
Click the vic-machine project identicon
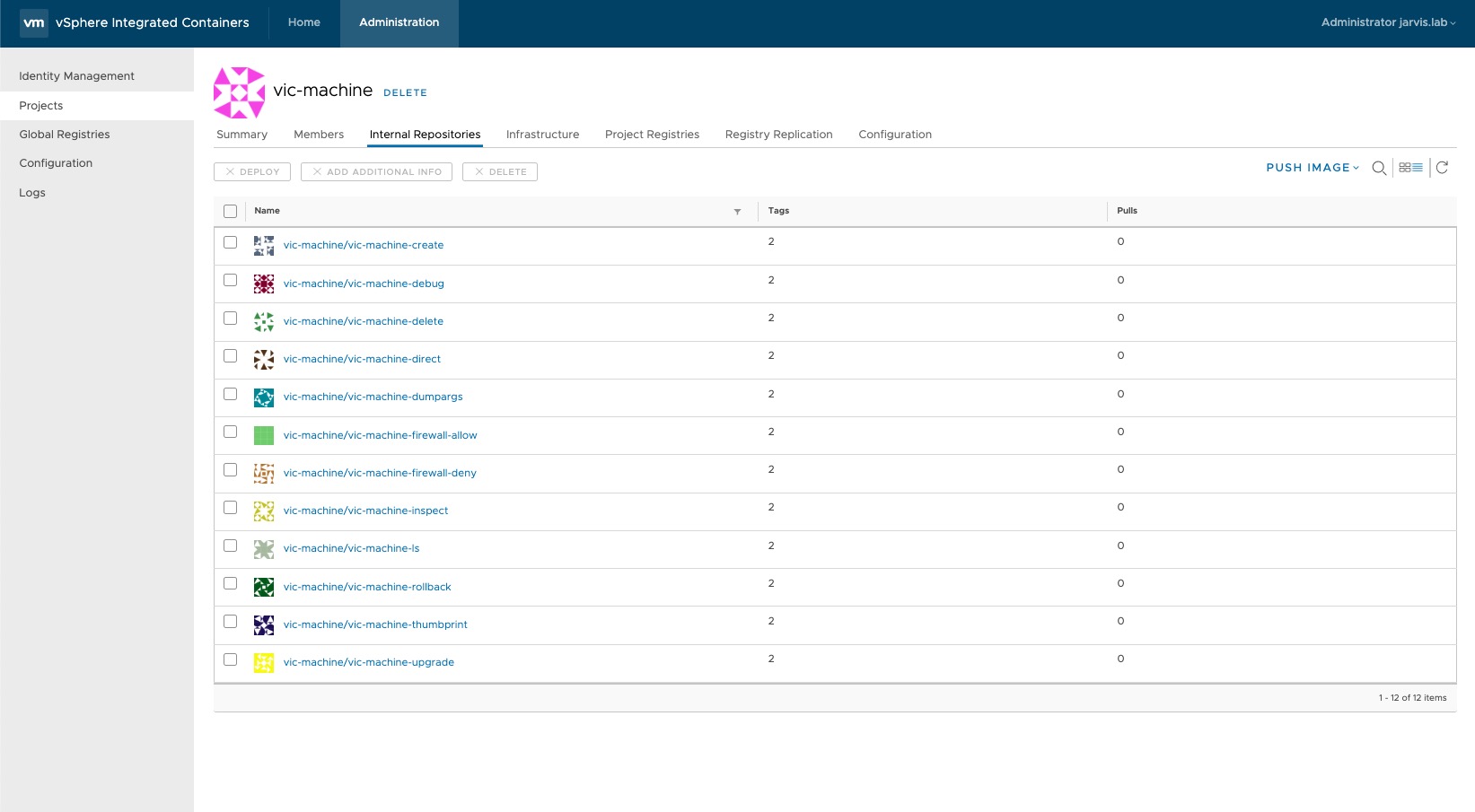[239, 92]
